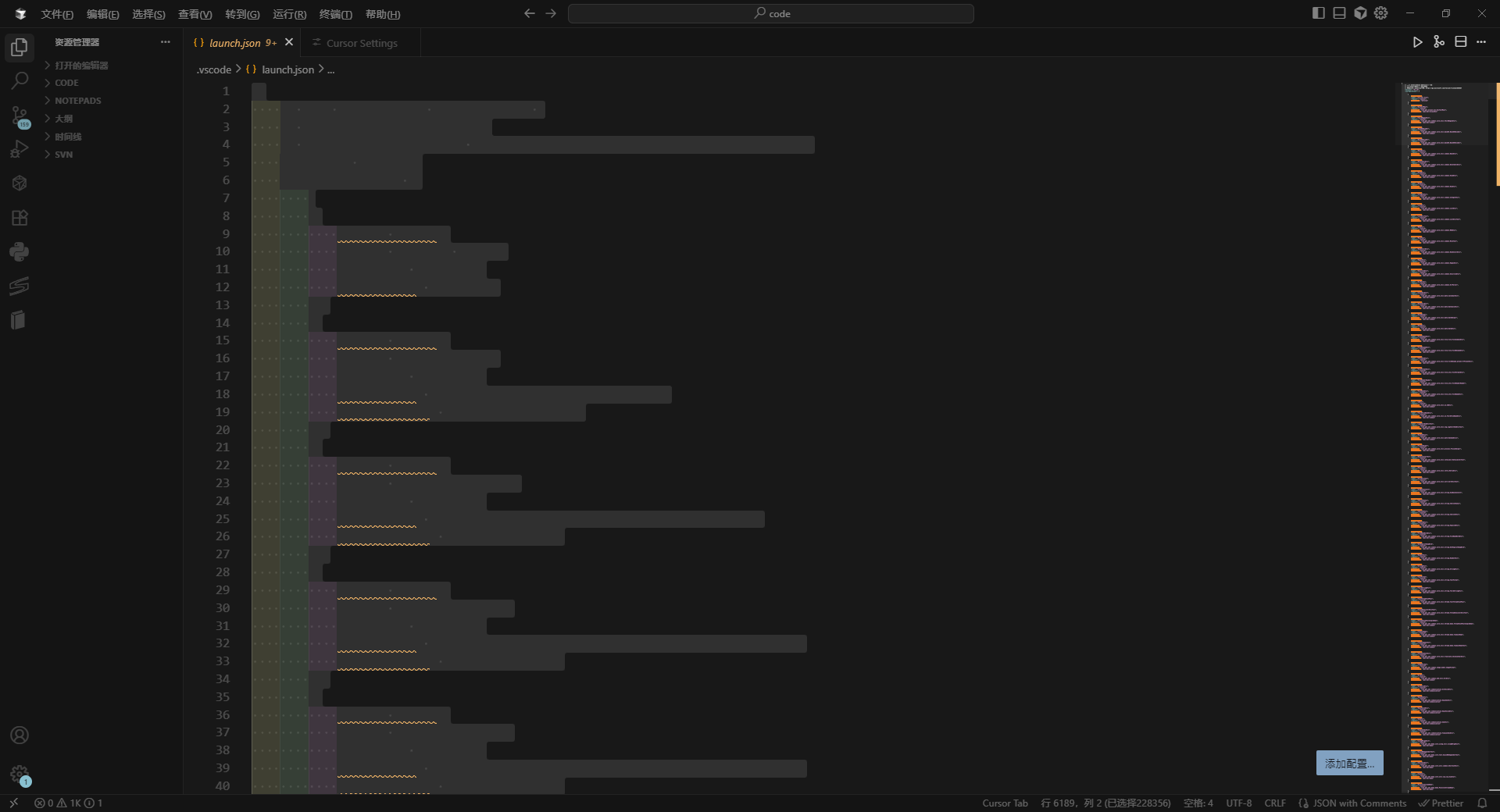Open the wireframe cube activity bar view
Image resolution: width=1500 pixels, height=812 pixels.
click(20, 183)
